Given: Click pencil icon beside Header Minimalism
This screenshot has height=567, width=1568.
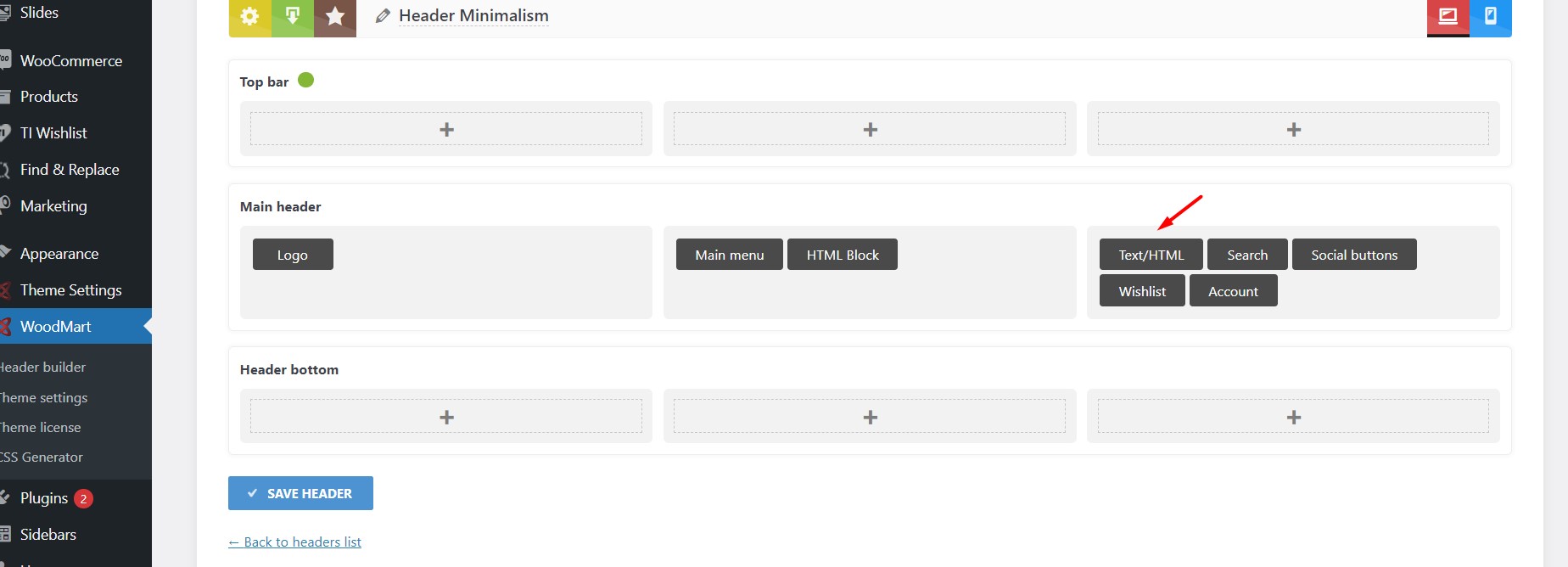Looking at the screenshot, I should (383, 16).
